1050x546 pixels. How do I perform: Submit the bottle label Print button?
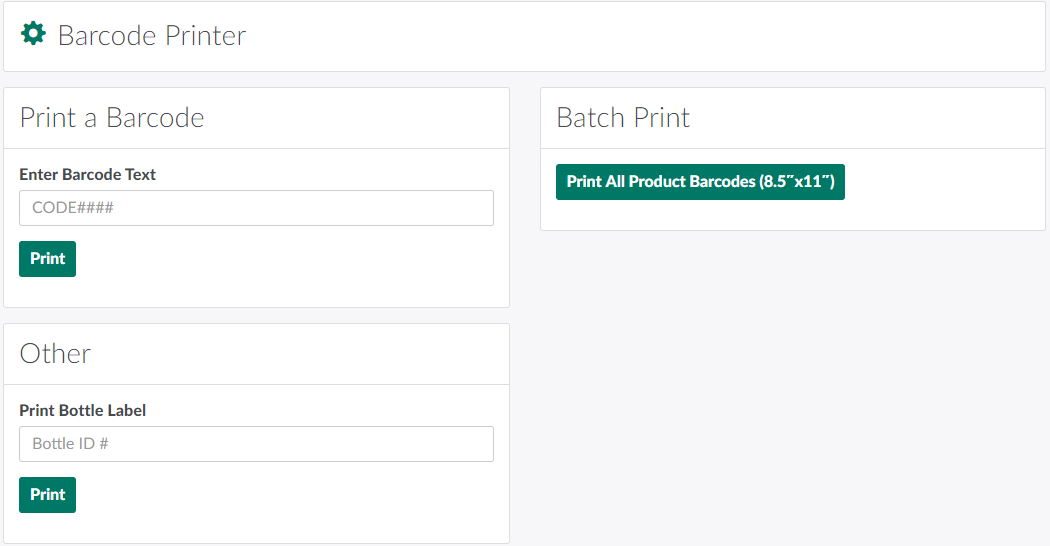[47, 495]
